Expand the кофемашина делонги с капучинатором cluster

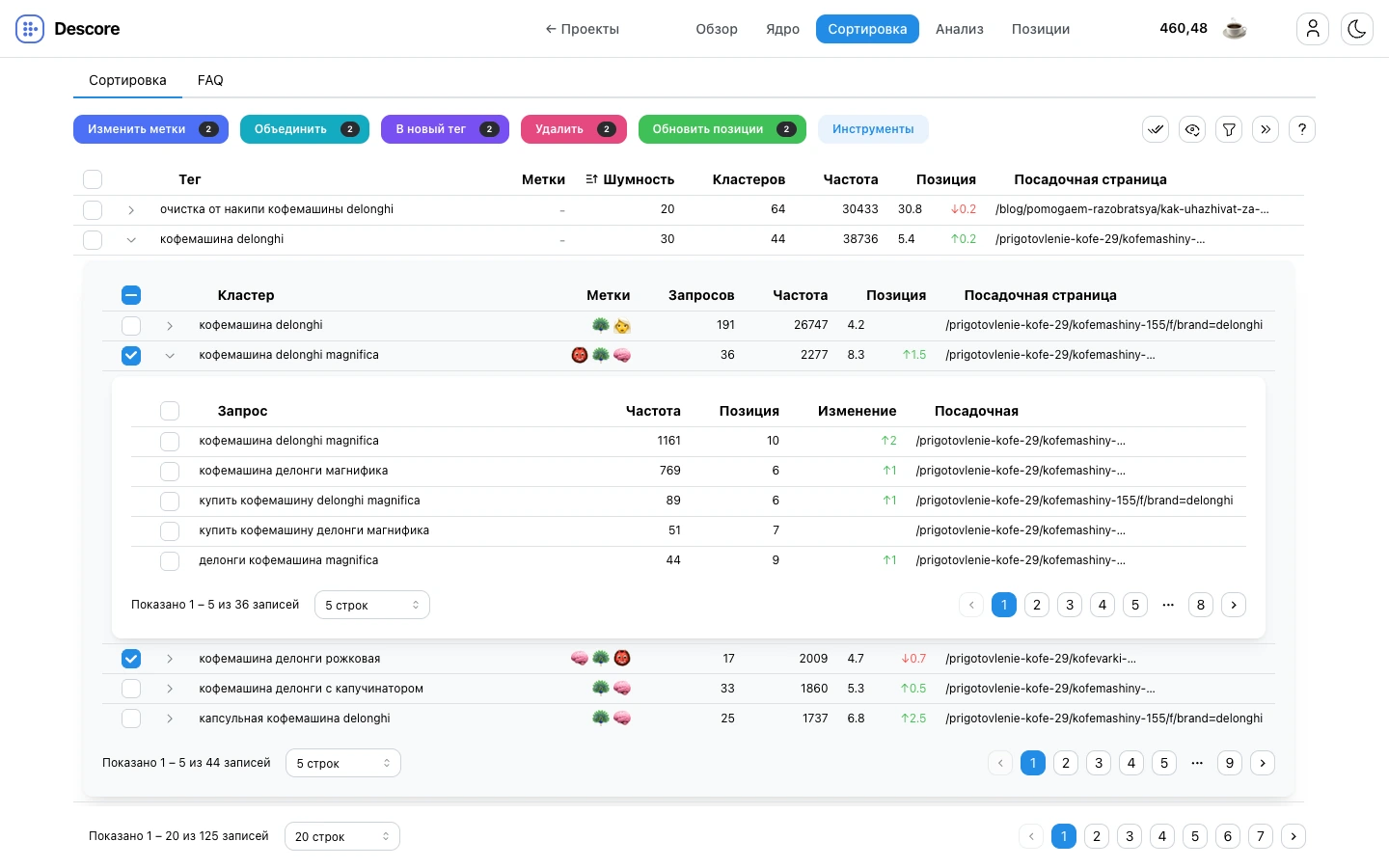170,689
